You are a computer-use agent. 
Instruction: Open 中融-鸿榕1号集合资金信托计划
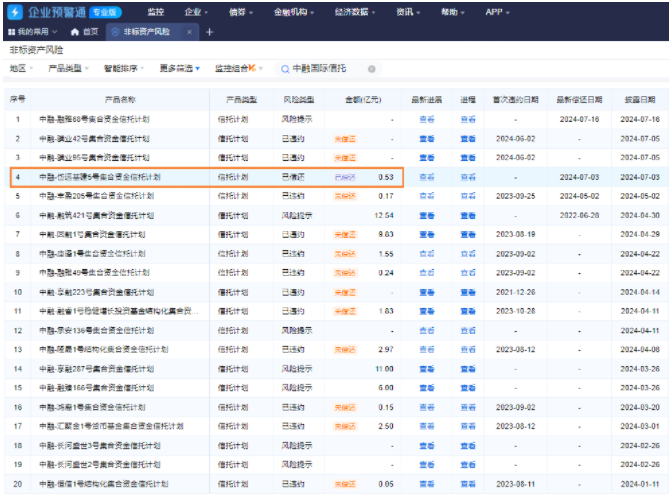[x=92, y=407]
